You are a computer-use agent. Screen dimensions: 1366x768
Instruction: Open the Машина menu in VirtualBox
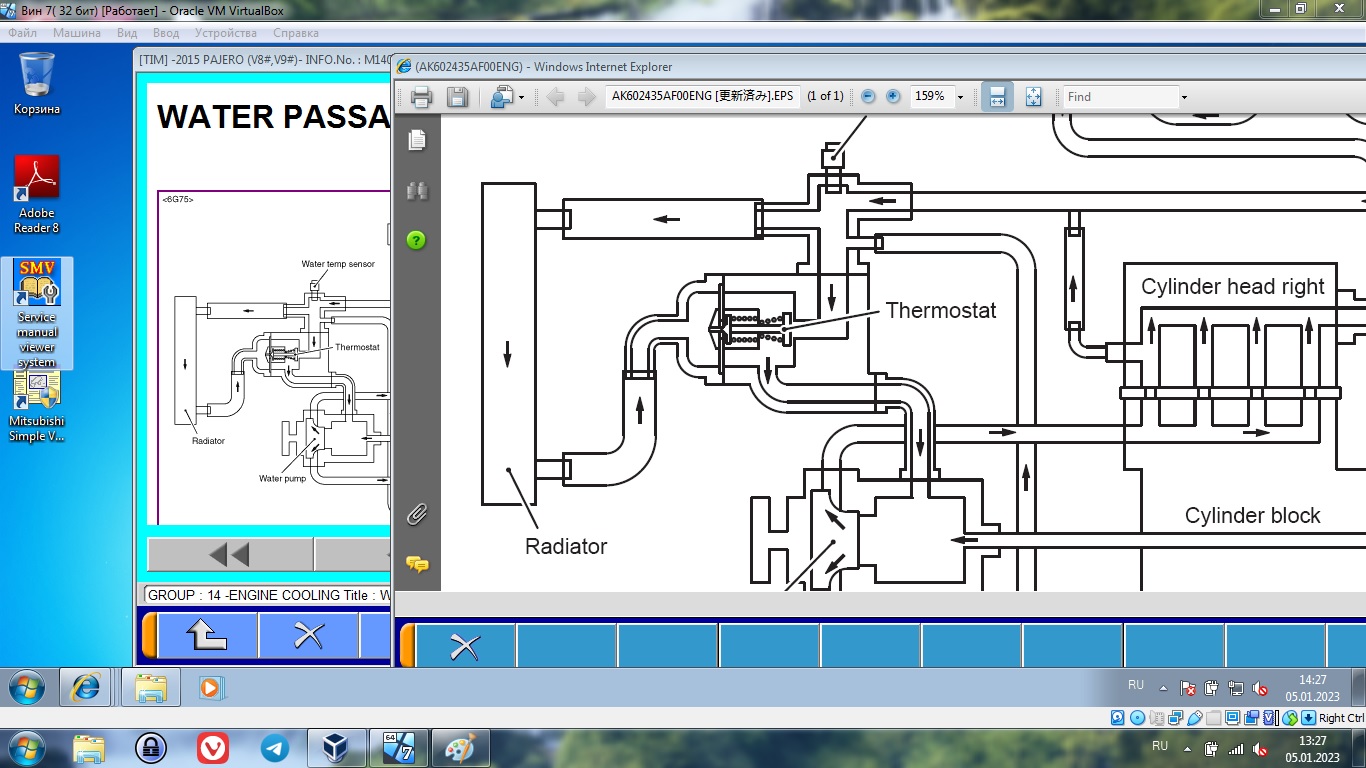pos(77,33)
